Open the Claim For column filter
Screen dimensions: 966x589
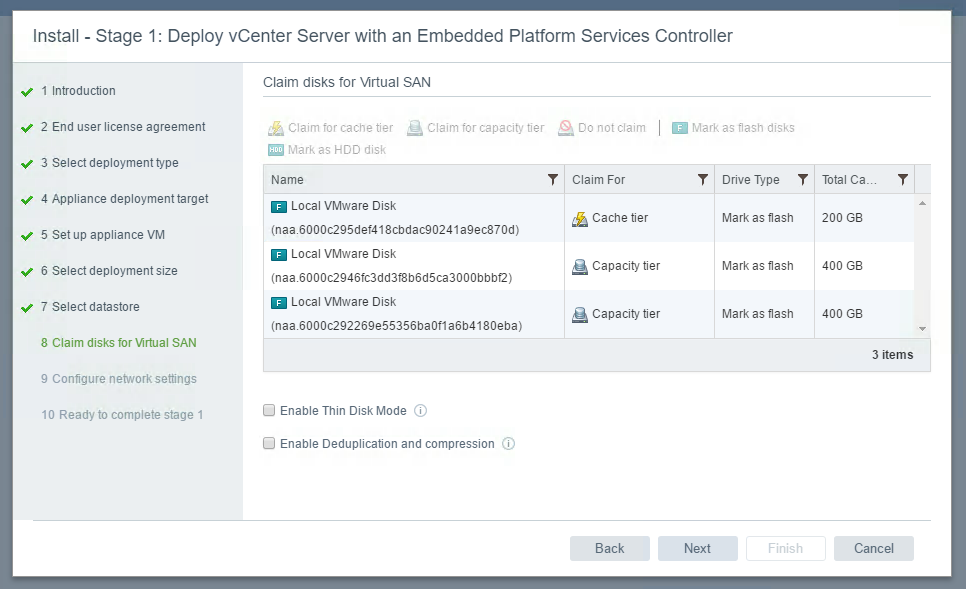point(702,179)
